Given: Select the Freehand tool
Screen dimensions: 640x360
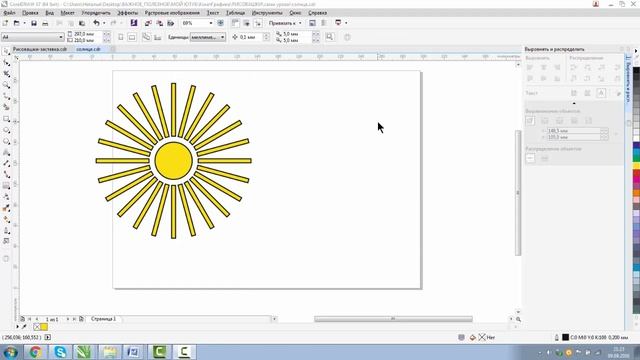Looking at the screenshot, I should (x=6, y=96).
